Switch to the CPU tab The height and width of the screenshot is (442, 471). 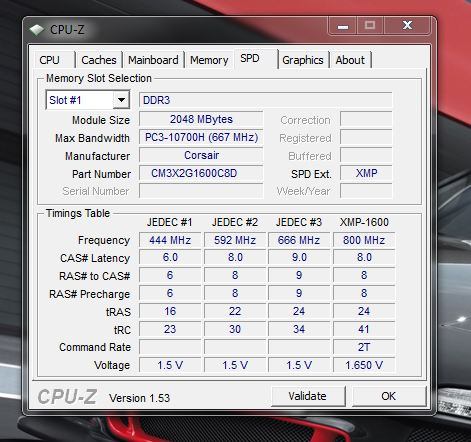tap(49, 60)
